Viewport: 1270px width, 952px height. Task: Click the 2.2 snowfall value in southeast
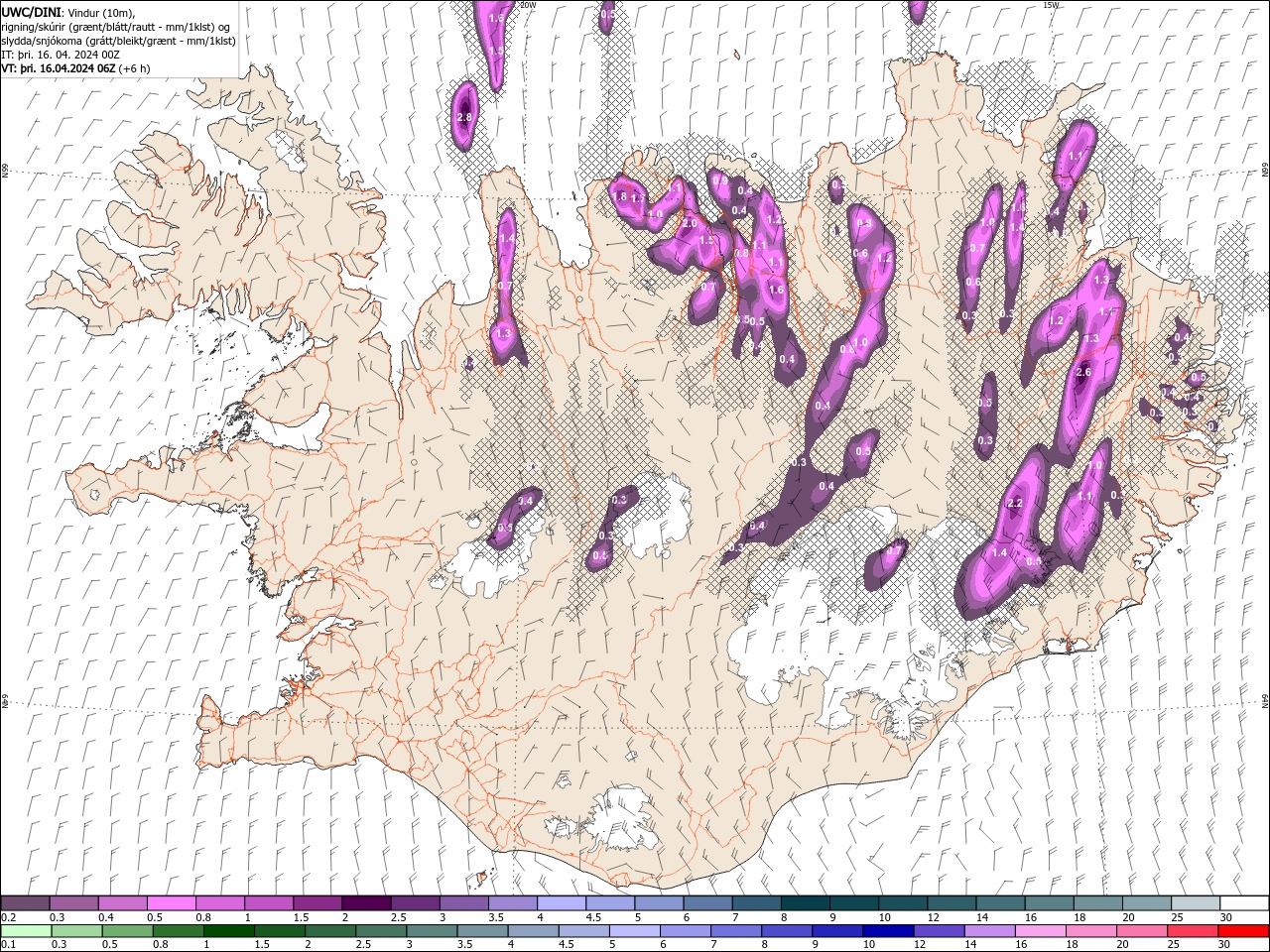pos(1015,503)
